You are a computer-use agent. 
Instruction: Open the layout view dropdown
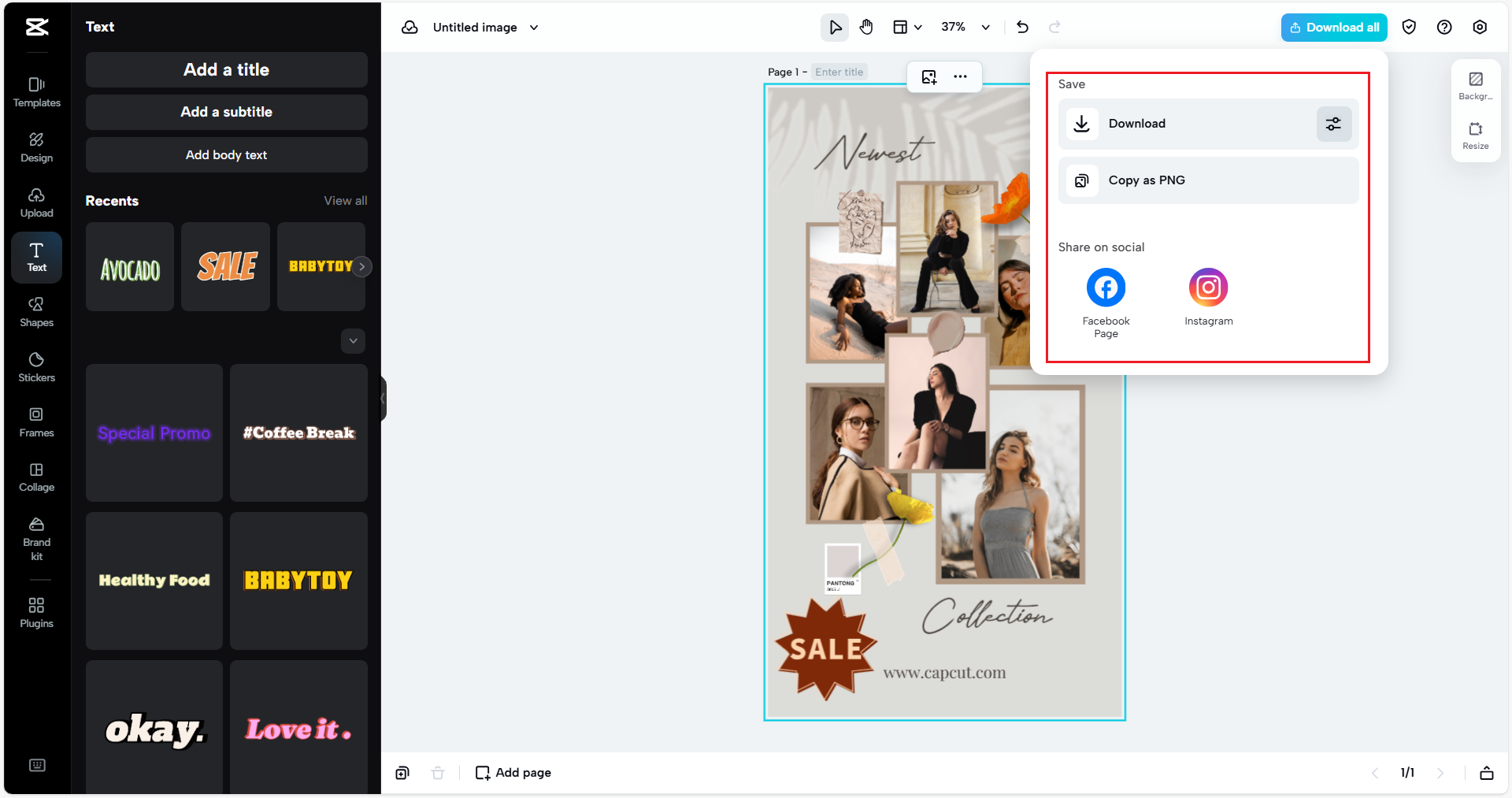pos(907,28)
